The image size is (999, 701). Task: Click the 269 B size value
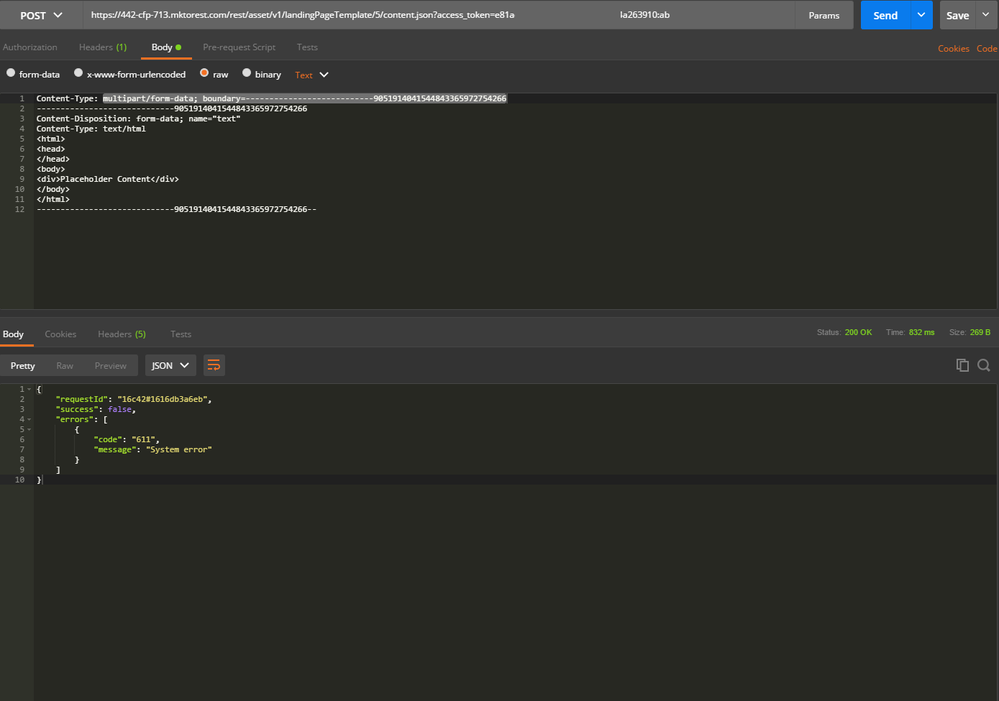[x=980, y=333]
